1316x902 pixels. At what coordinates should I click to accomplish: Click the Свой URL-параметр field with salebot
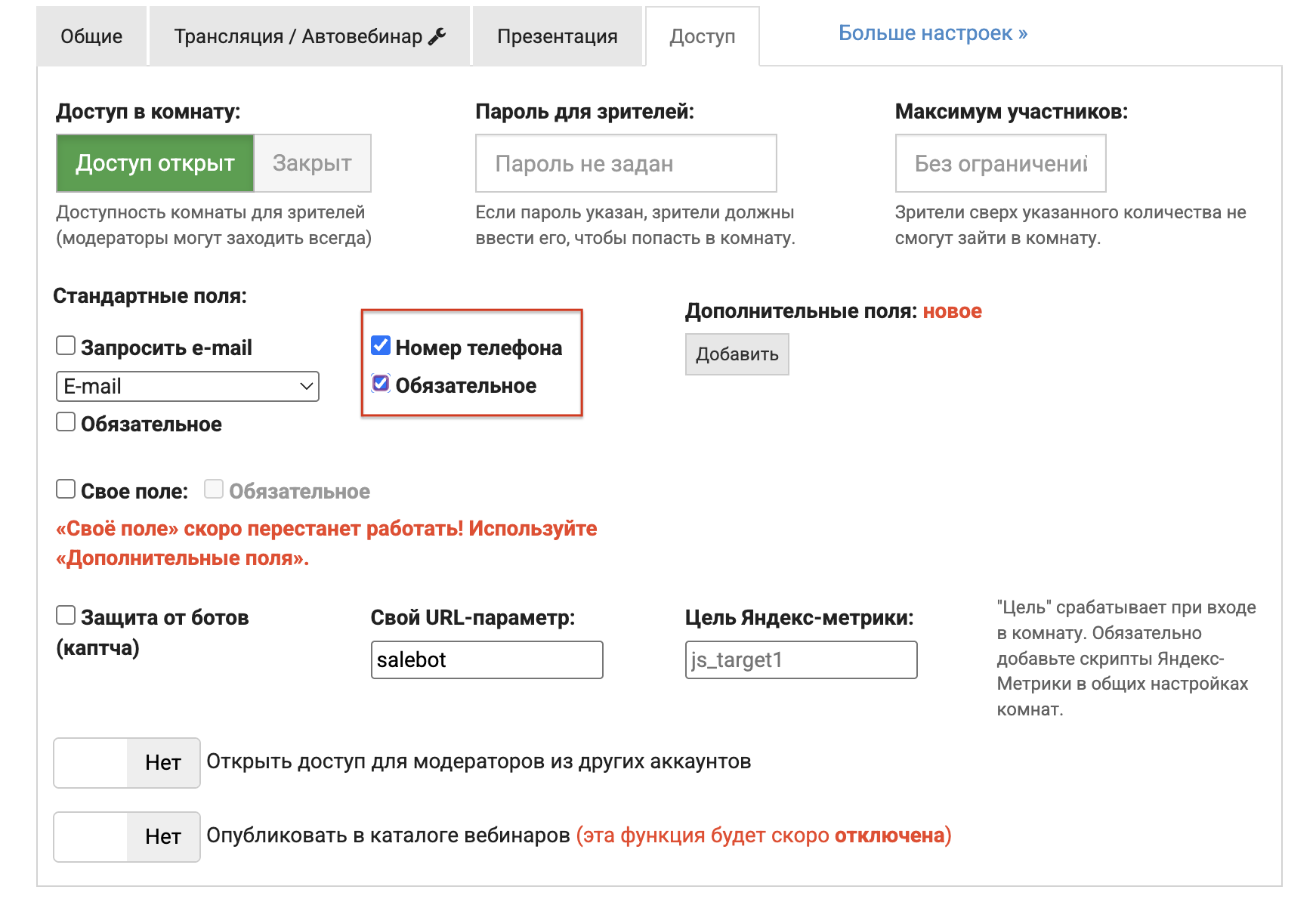[x=487, y=660]
